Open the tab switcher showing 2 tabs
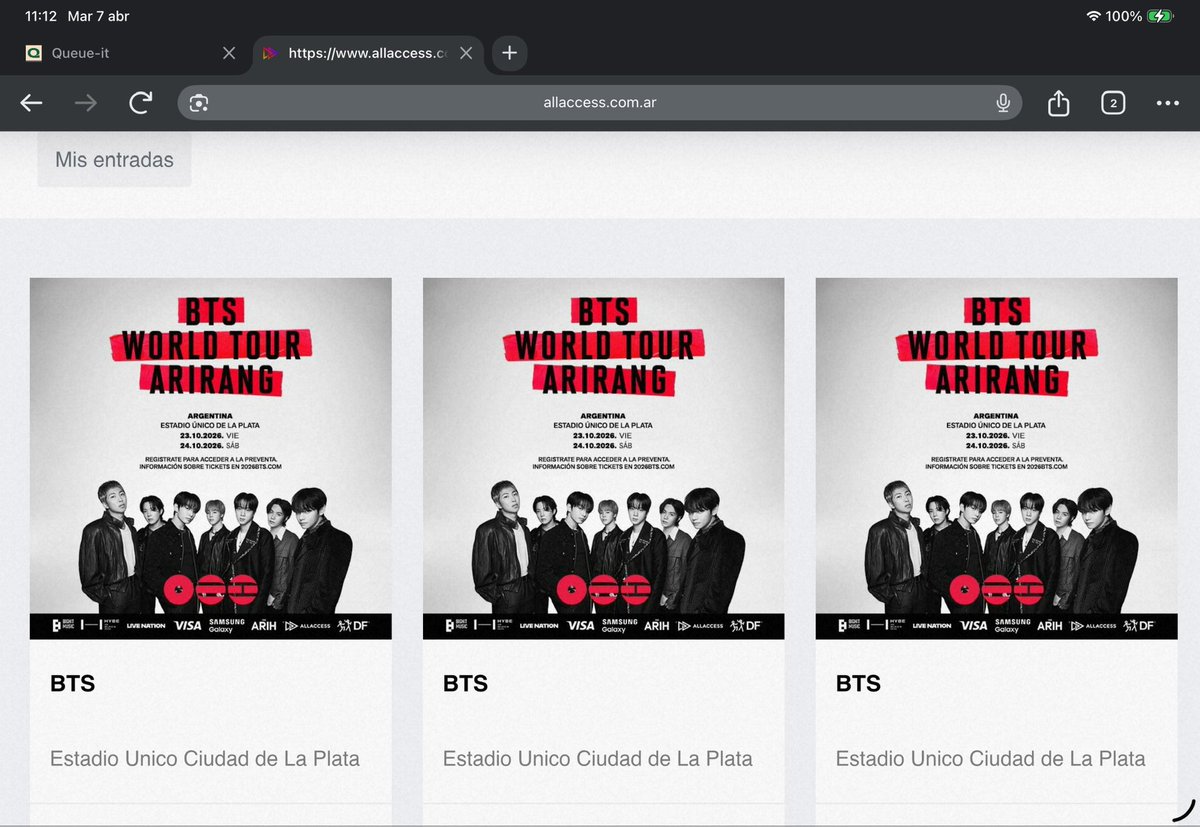 1113,102
